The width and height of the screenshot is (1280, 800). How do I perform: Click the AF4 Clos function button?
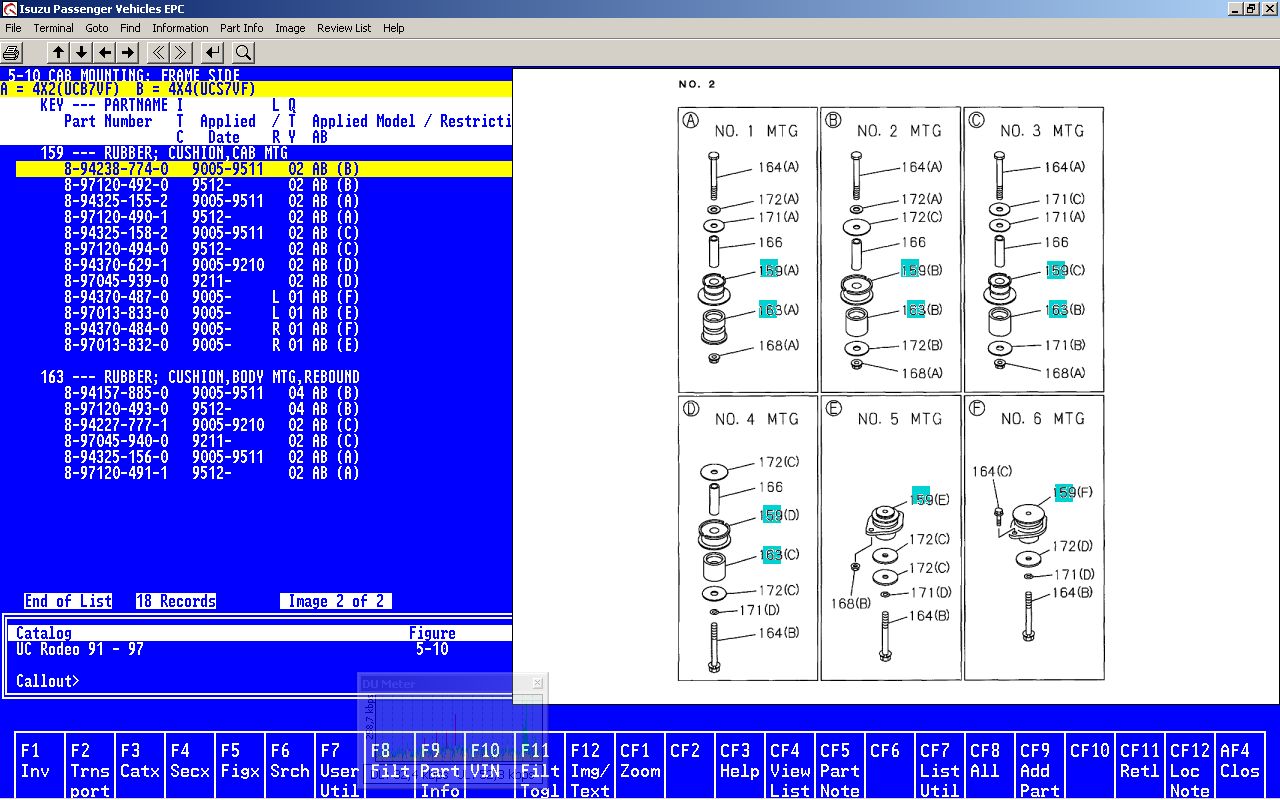click(1240, 766)
